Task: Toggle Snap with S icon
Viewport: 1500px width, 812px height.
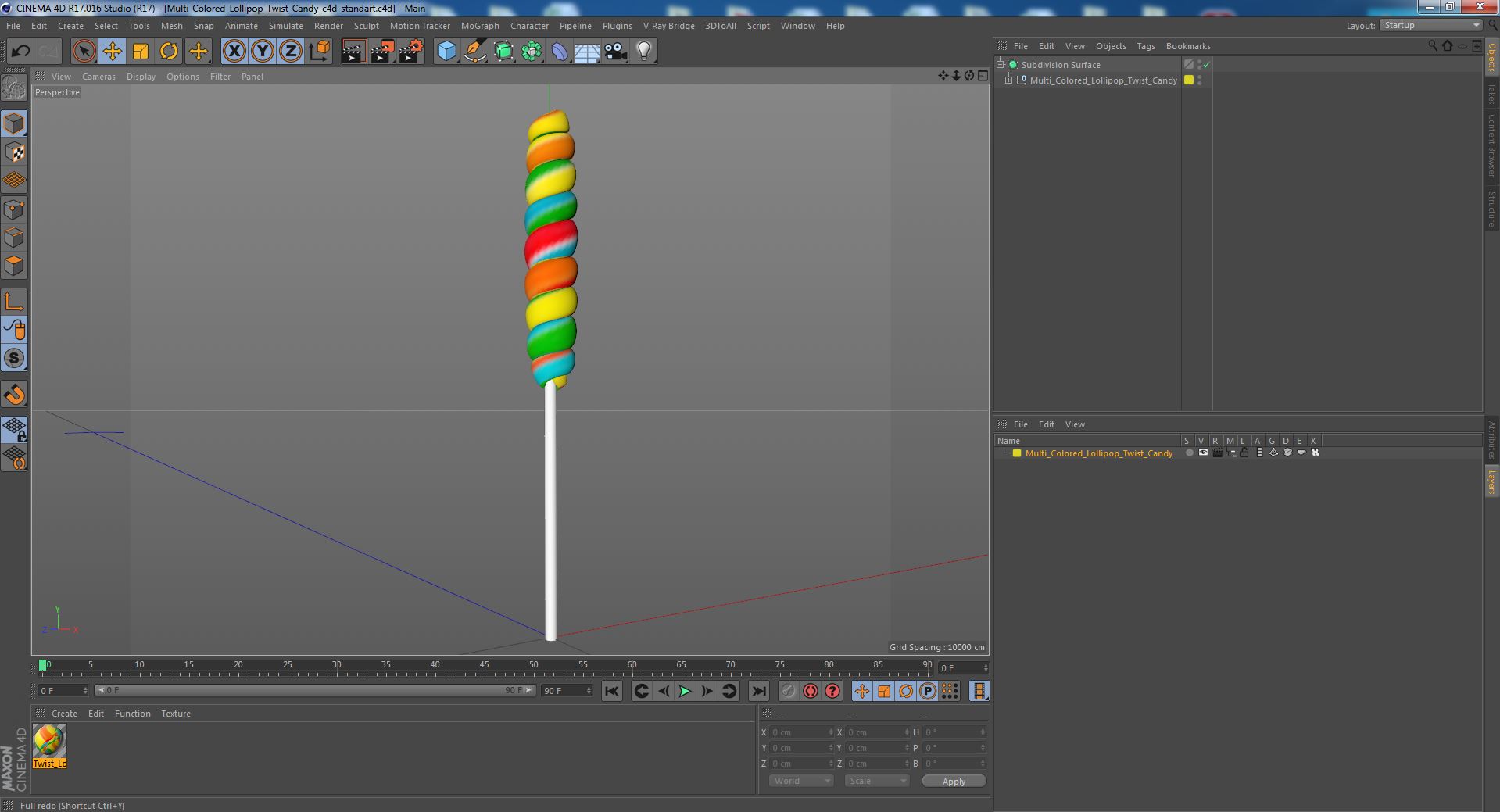Action: [x=14, y=358]
